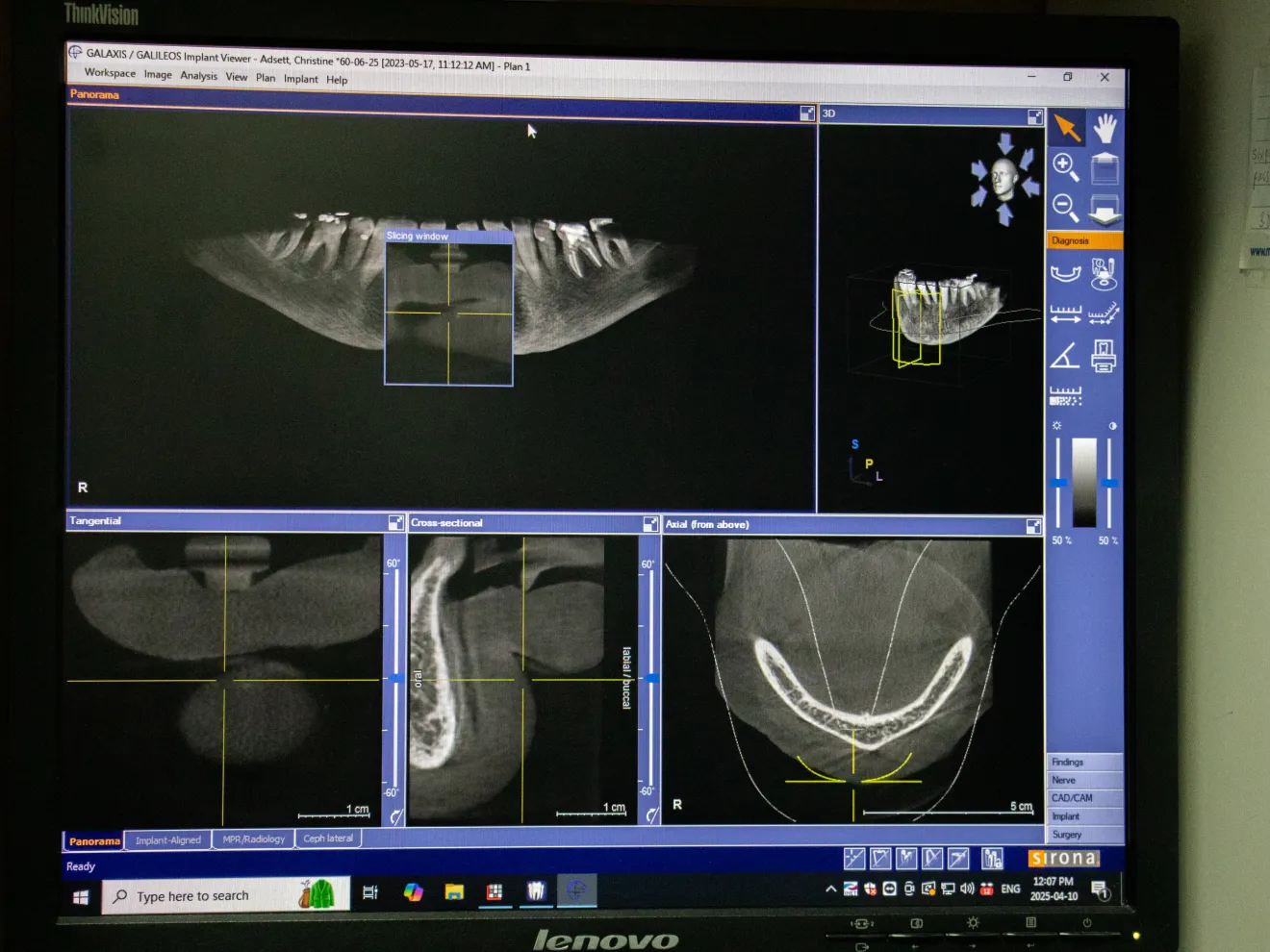
Task: Click the grayscale gradient bar
Action: pos(1084,483)
